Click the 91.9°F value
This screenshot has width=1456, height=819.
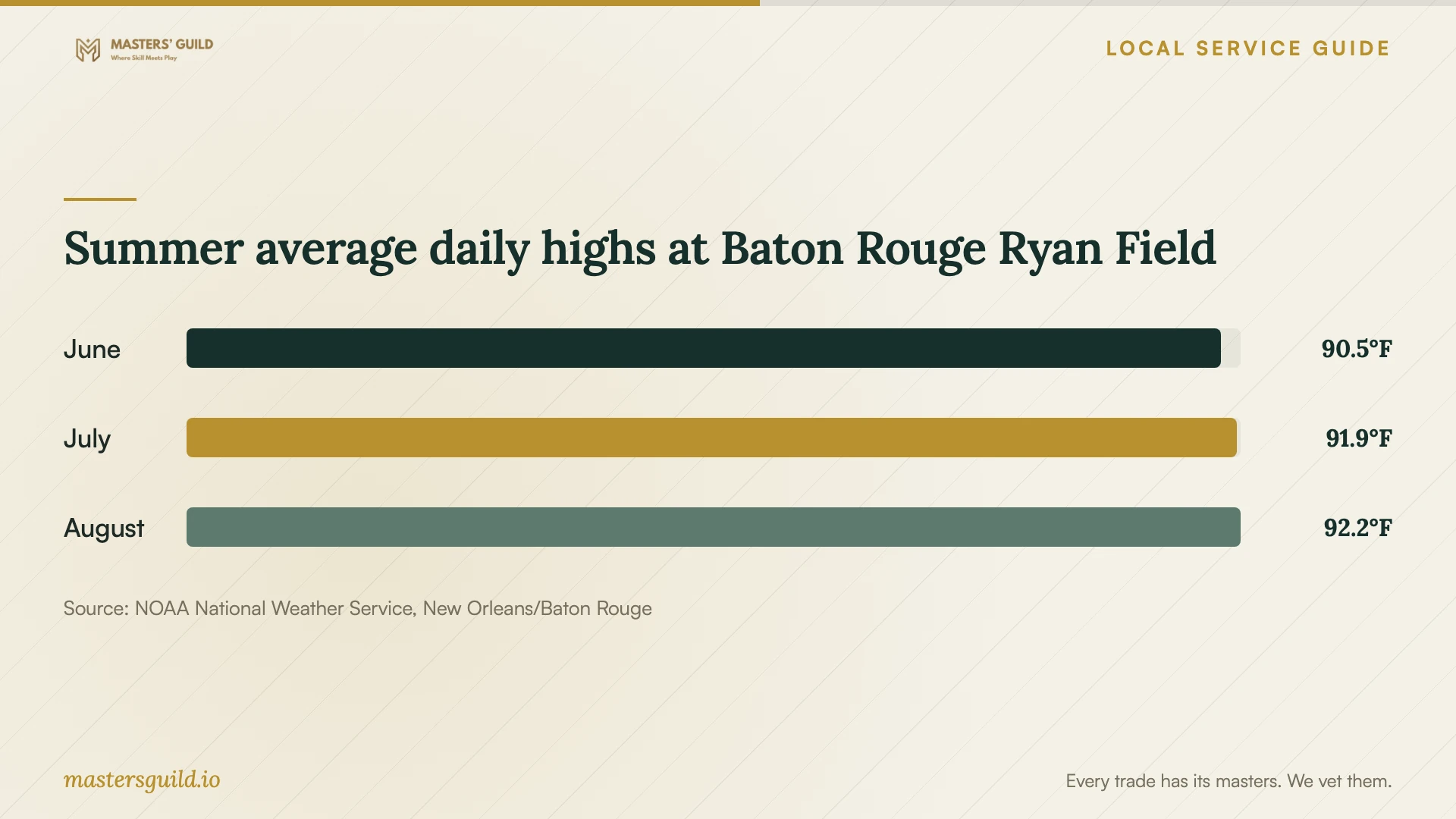[x=1359, y=438]
